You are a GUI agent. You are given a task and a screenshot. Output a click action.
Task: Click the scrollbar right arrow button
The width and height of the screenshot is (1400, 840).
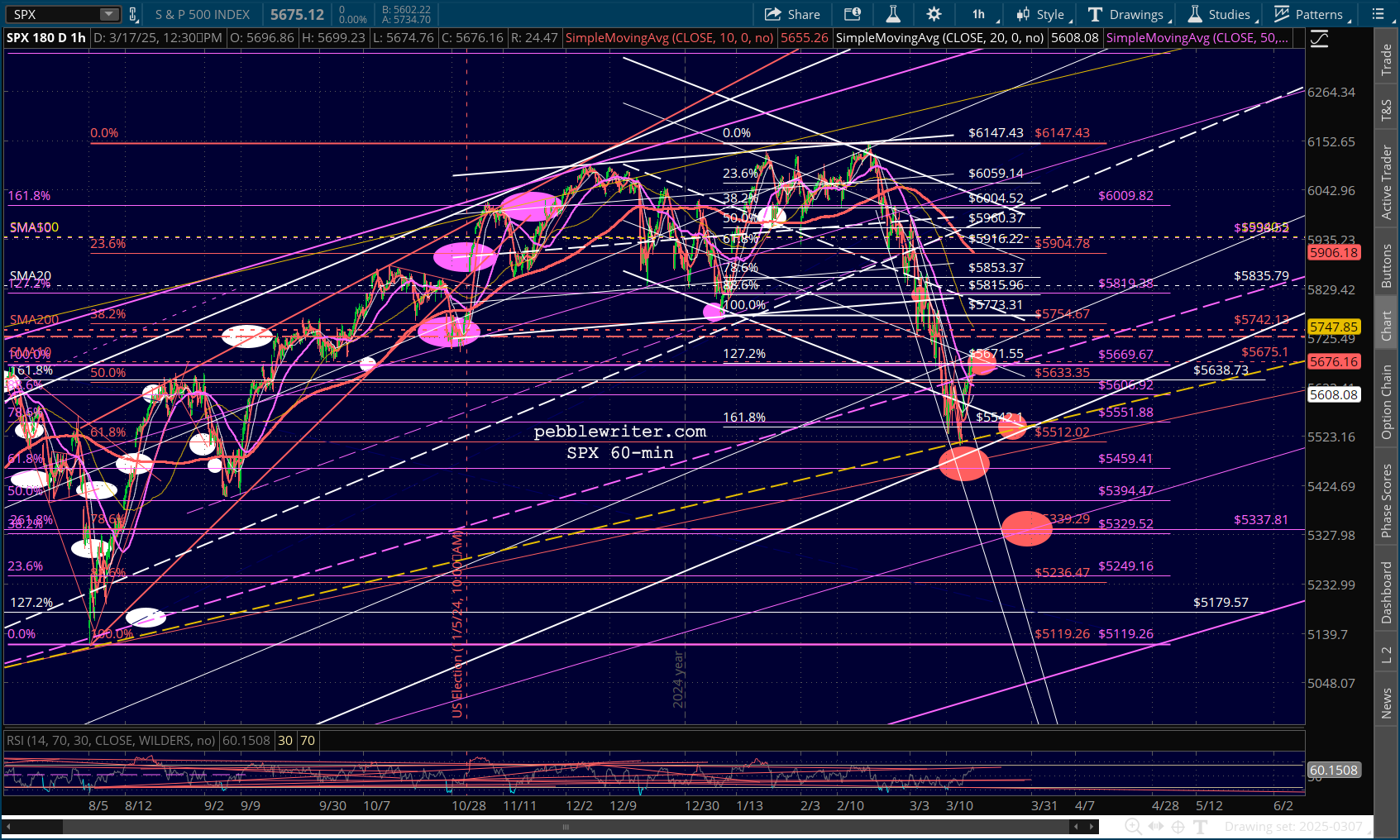[x=1092, y=827]
